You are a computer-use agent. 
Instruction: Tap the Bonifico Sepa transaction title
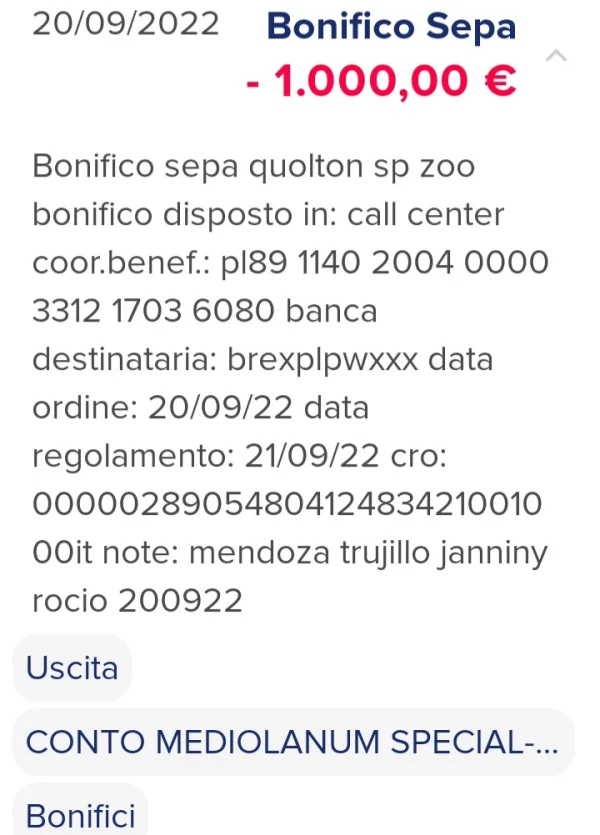point(391,26)
